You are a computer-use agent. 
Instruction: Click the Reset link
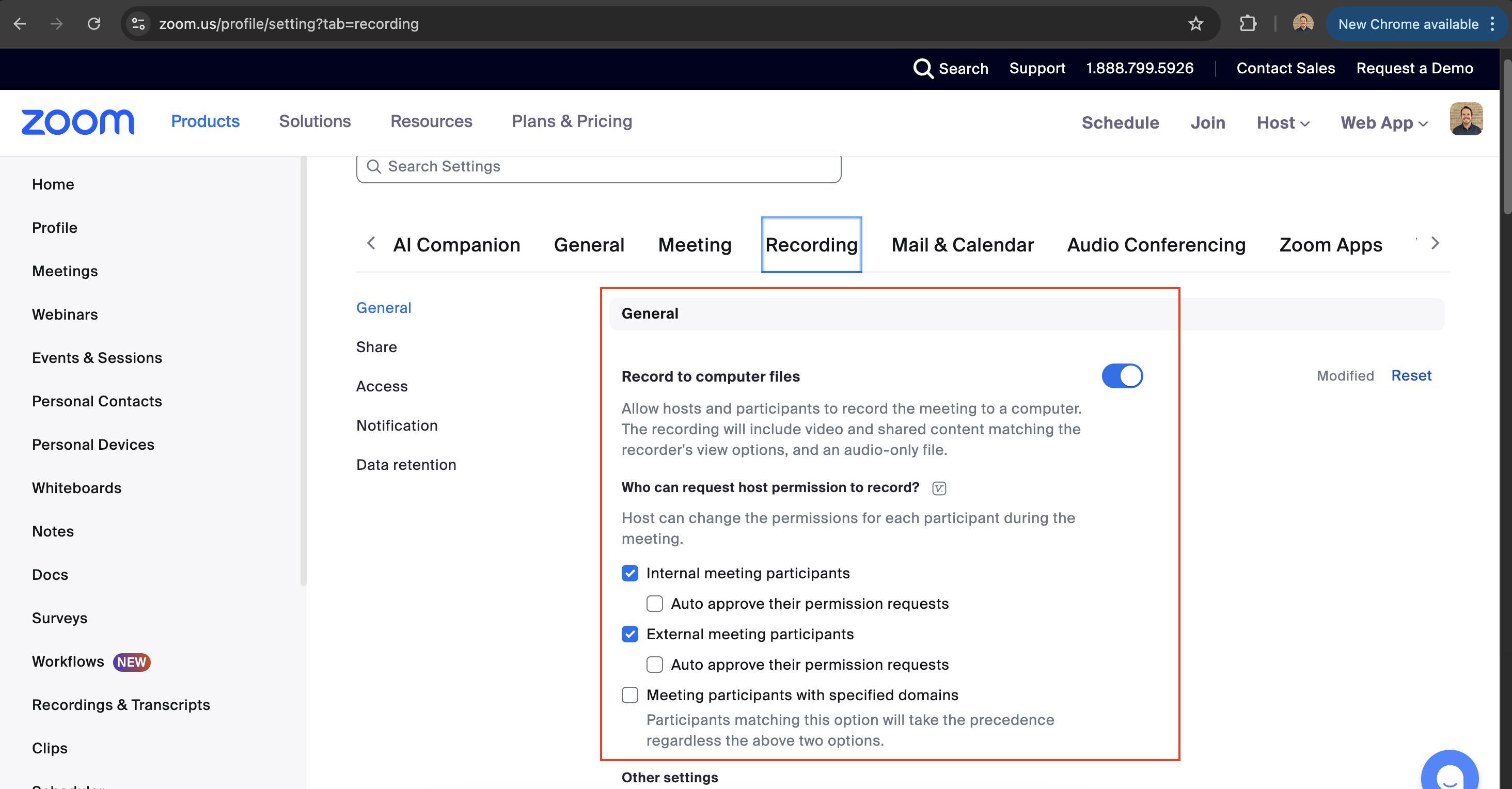[1411, 376]
